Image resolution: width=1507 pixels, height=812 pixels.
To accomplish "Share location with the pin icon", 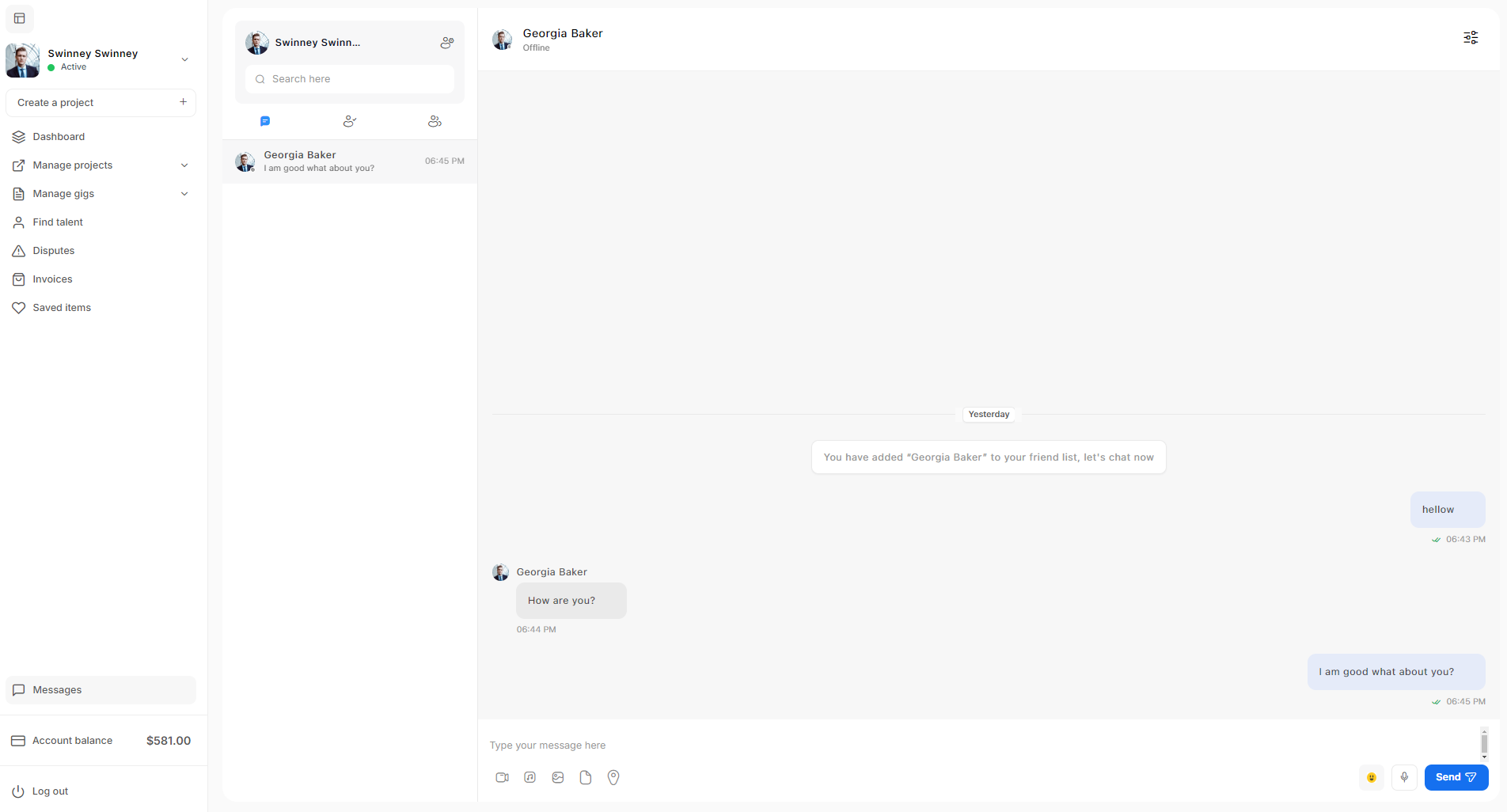I will coord(613,778).
